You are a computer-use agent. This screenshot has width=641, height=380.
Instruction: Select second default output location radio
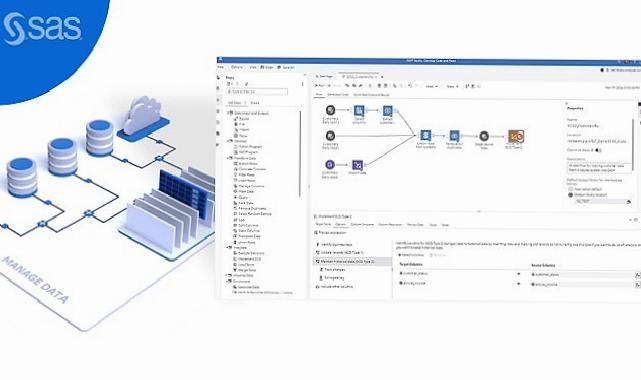click(x=571, y=195)
